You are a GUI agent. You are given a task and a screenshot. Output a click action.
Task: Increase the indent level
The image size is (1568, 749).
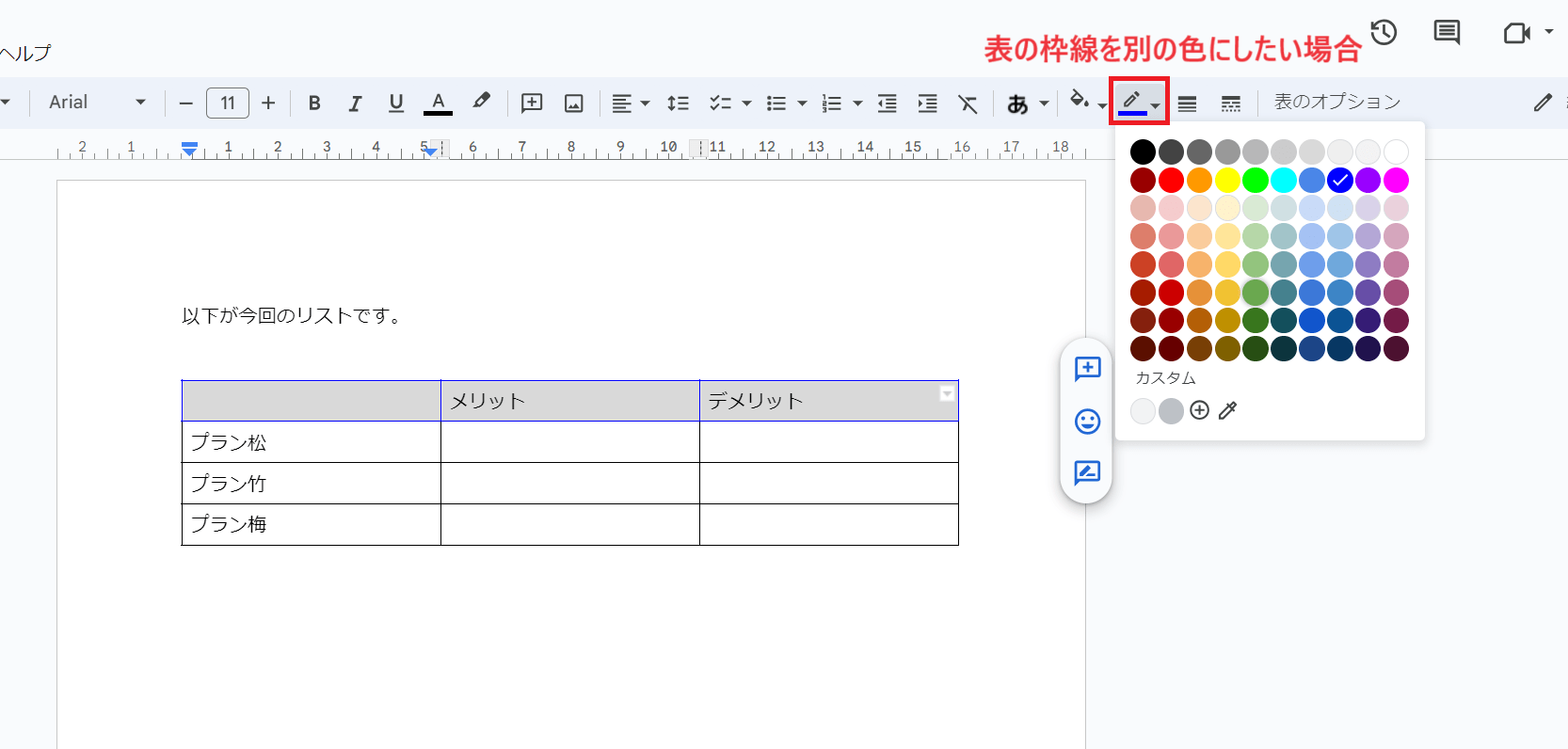927,103
